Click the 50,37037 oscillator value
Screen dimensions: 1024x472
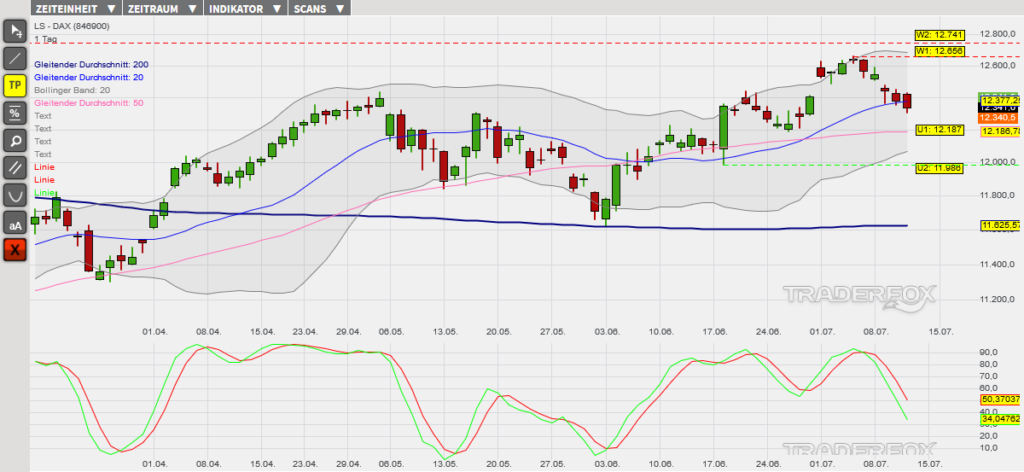tap(1000, 399)
